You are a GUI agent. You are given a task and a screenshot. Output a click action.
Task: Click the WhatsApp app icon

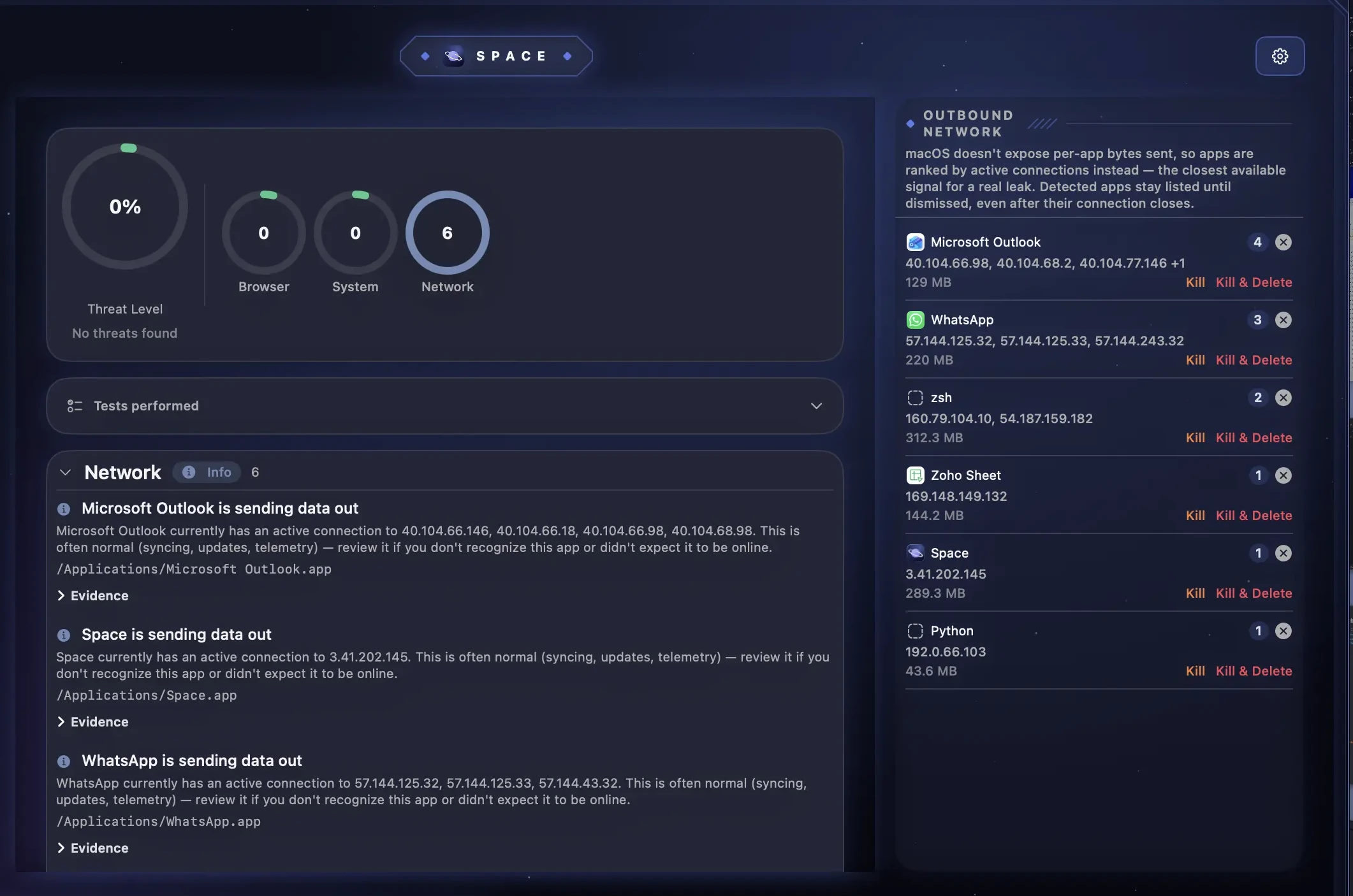click(x=915, y=320)
